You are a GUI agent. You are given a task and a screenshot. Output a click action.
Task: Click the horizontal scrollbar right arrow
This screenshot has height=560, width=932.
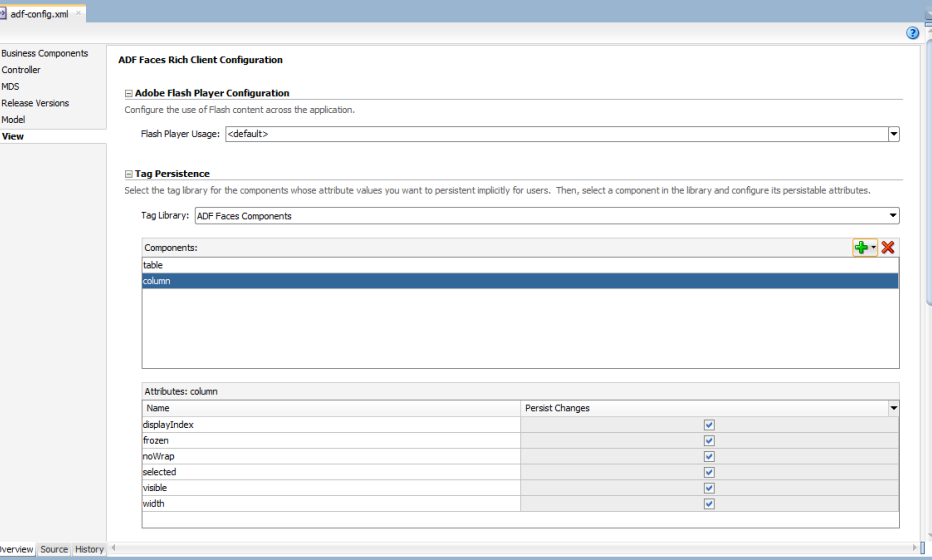pos(915,548)
